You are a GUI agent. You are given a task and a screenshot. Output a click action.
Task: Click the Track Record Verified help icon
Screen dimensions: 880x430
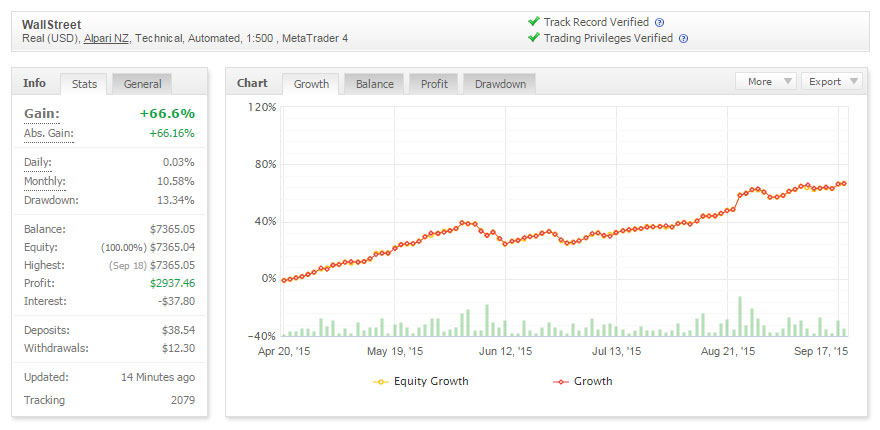tap(659, 23)
